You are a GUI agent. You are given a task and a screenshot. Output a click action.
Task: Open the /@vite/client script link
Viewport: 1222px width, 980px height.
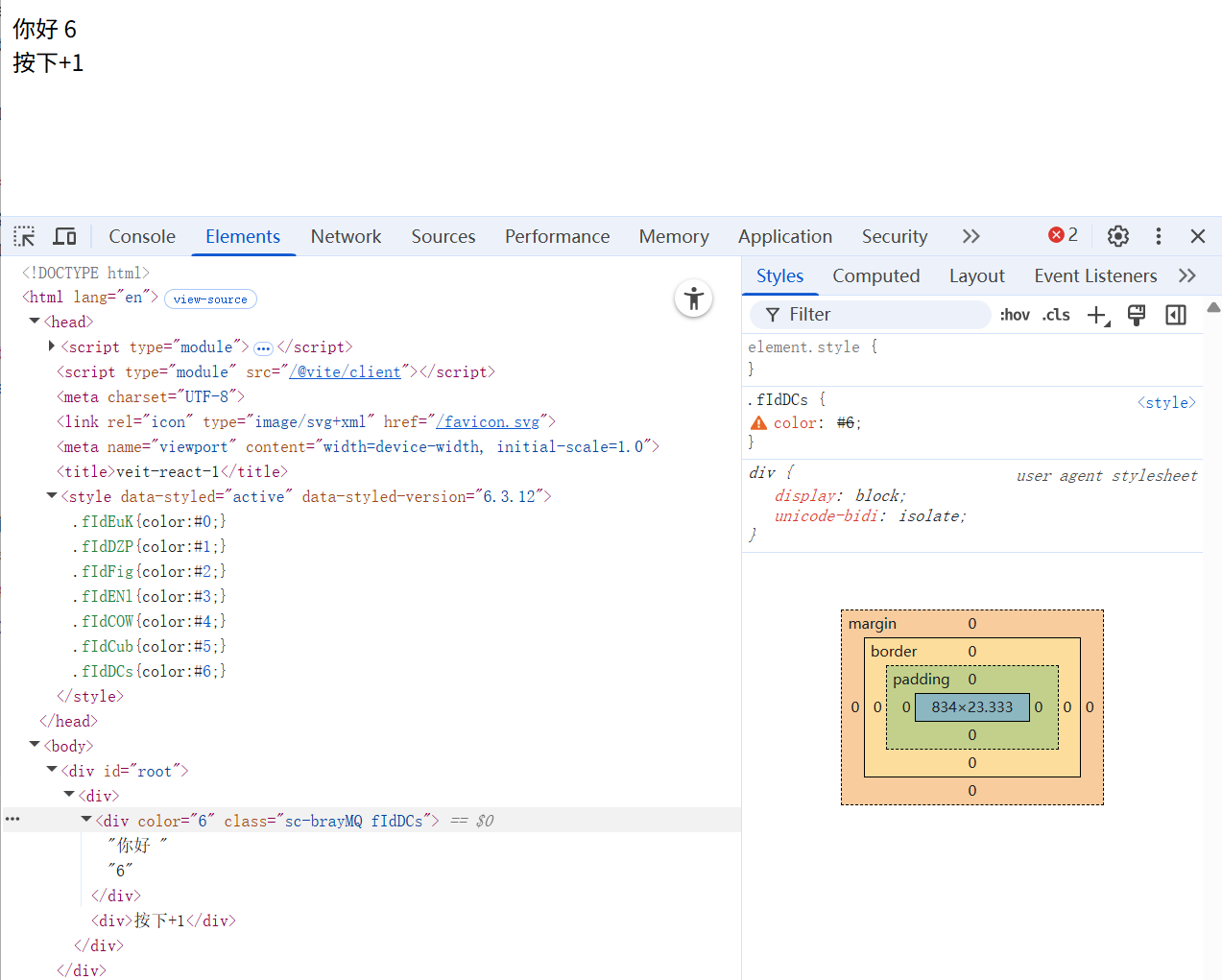[x=345, y=372]
